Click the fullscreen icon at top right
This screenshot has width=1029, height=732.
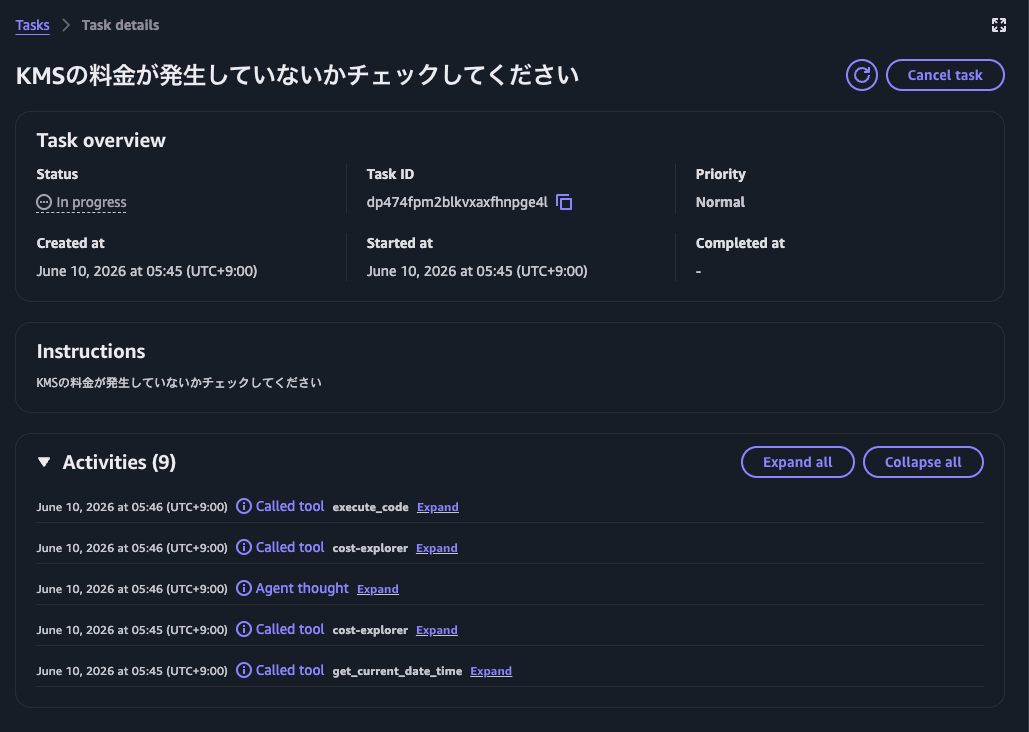click(998, 25)
